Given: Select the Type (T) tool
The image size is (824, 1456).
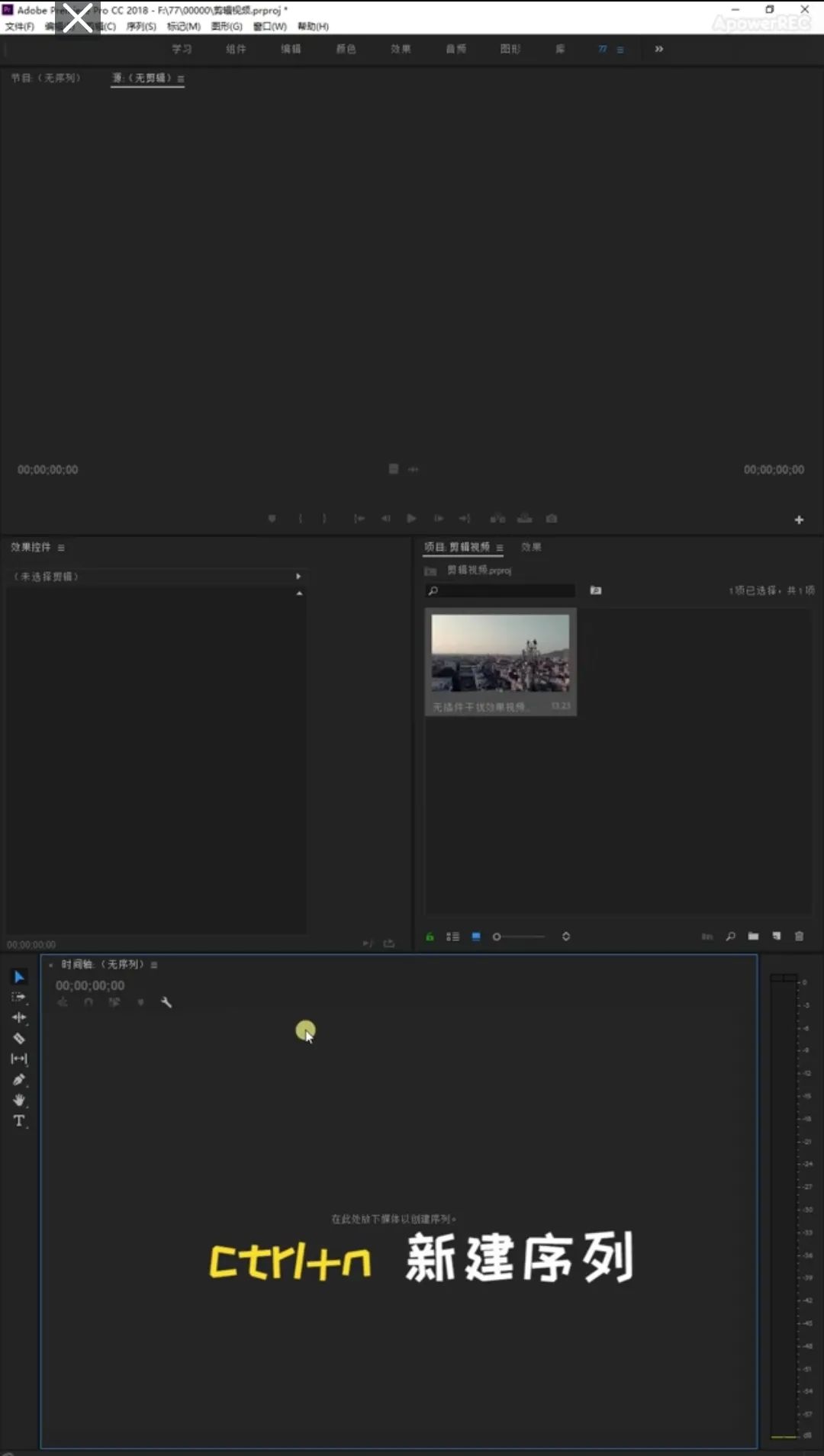Looking at the screenshot, I should tap(19, 1120).
